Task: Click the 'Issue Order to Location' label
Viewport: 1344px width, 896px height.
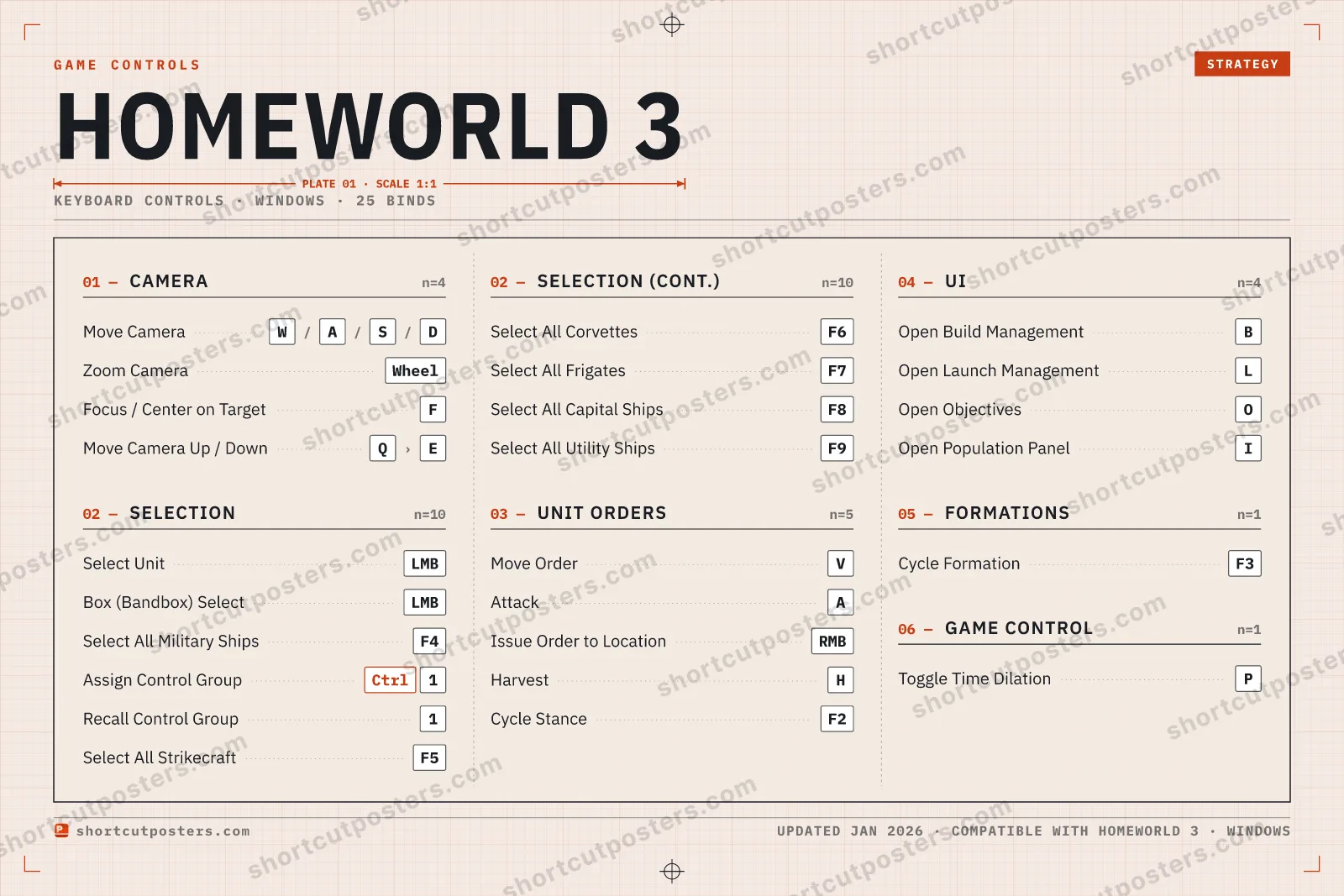Action: [x=578, y=641]
